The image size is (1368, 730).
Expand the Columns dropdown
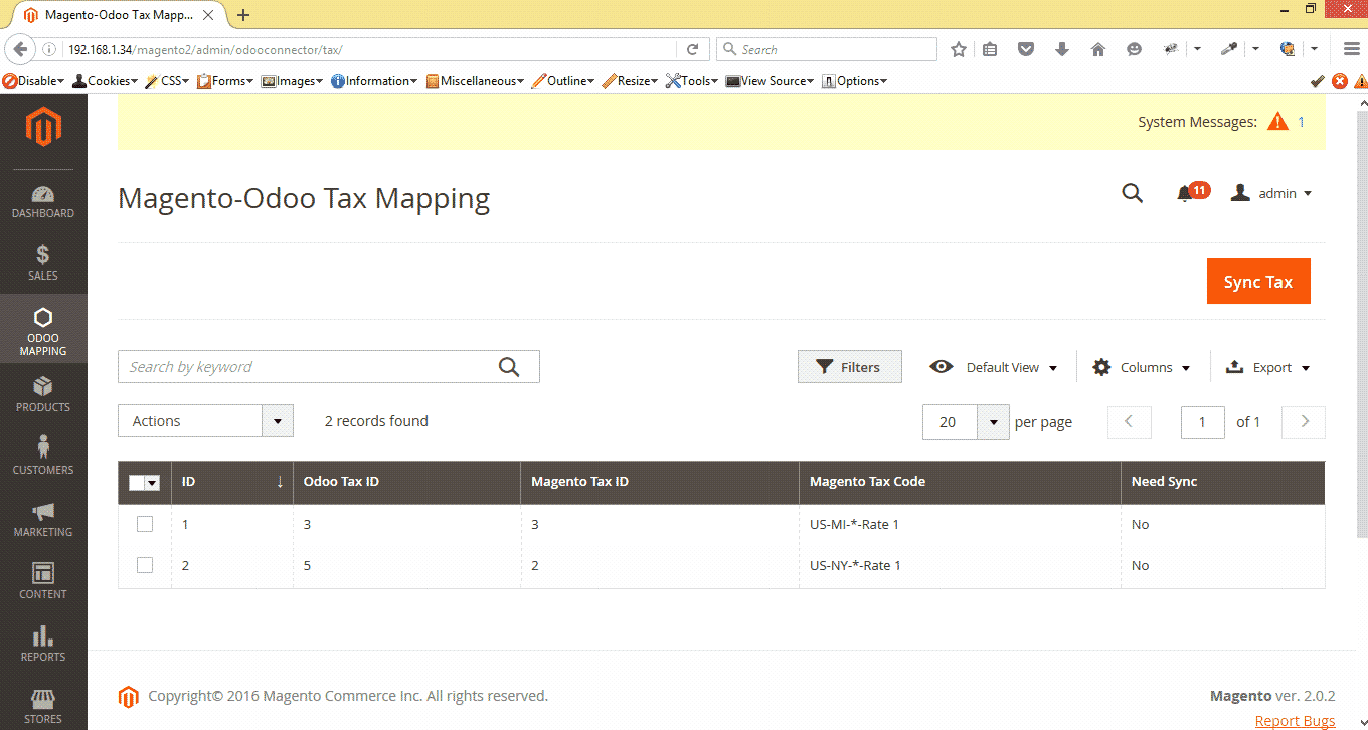[1141, 367]
